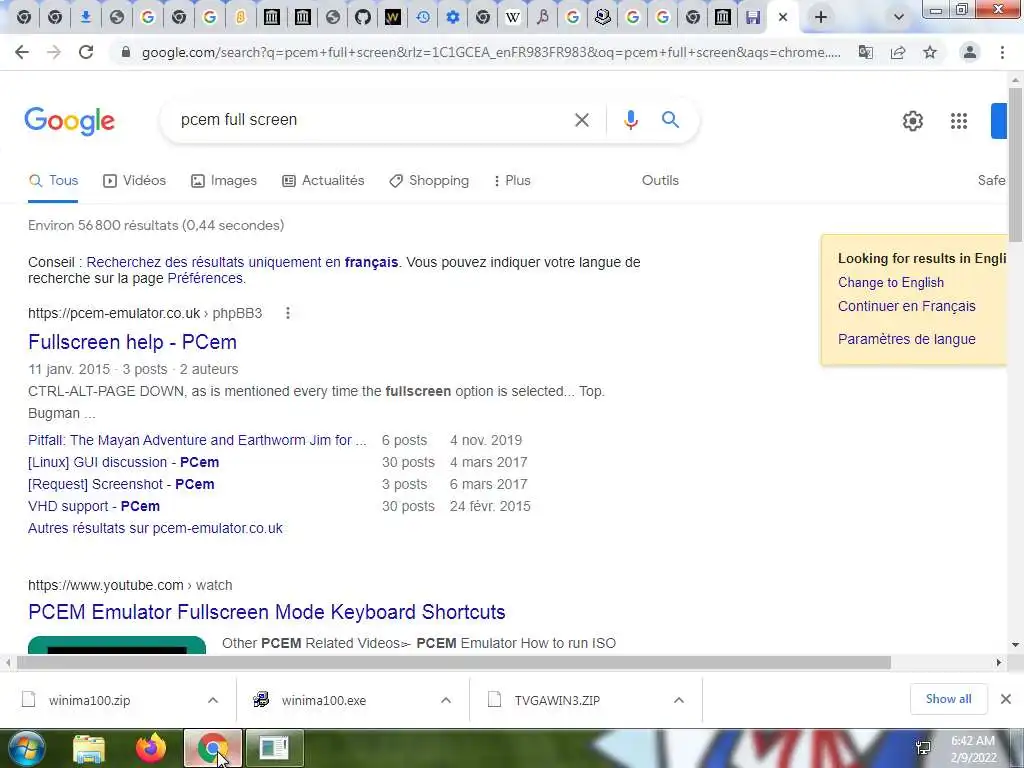This screenshot has height=768, width=1024.
Task: Go forward to the next page
Action: point(54,52)
